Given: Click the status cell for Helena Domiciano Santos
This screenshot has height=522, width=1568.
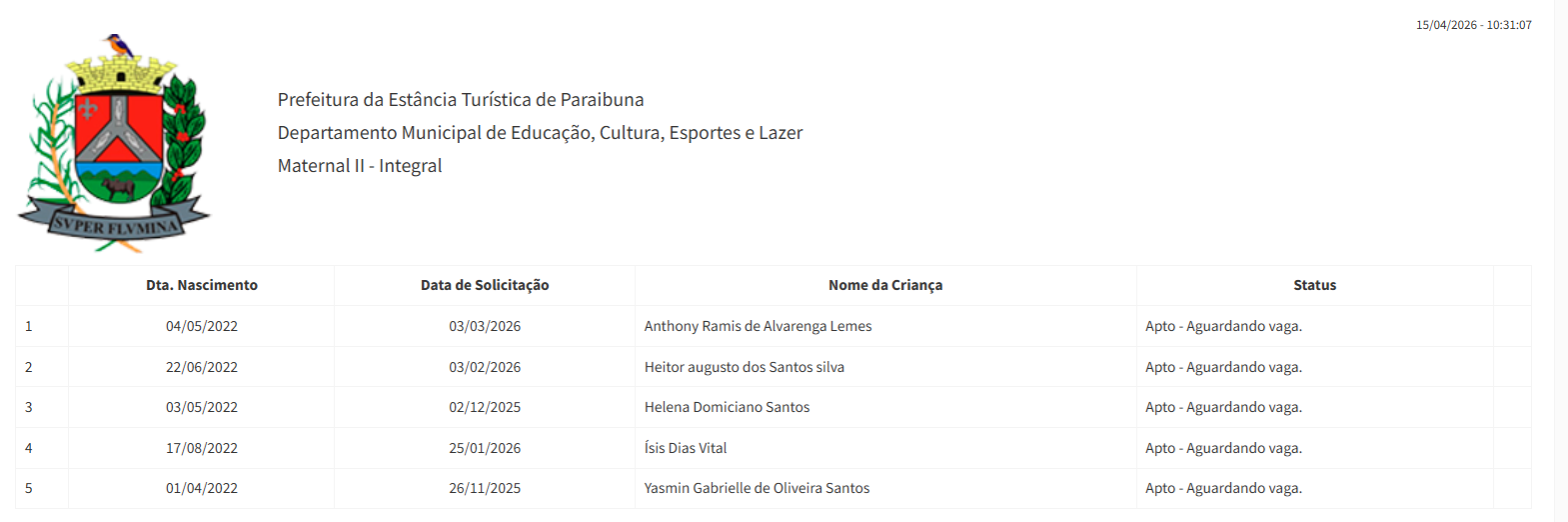Looking at the screenshot, I should (1223, 407).
